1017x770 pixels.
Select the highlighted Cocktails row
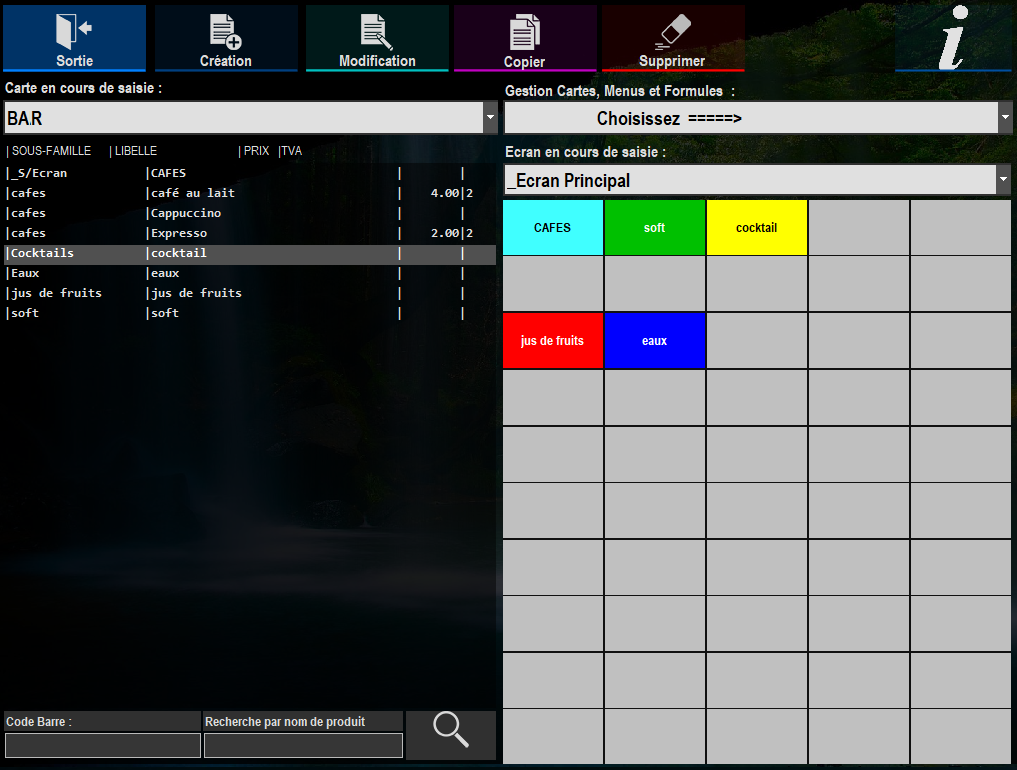[x=250, y=253]
